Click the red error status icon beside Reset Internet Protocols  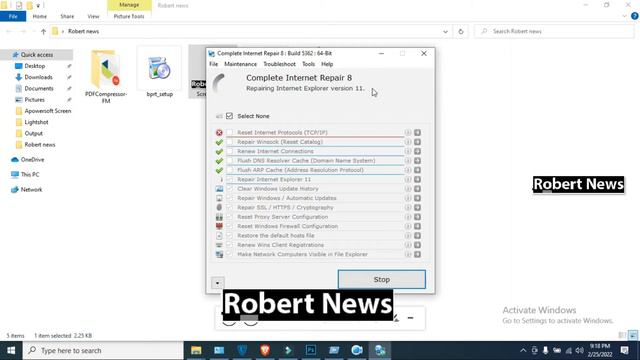219,133
